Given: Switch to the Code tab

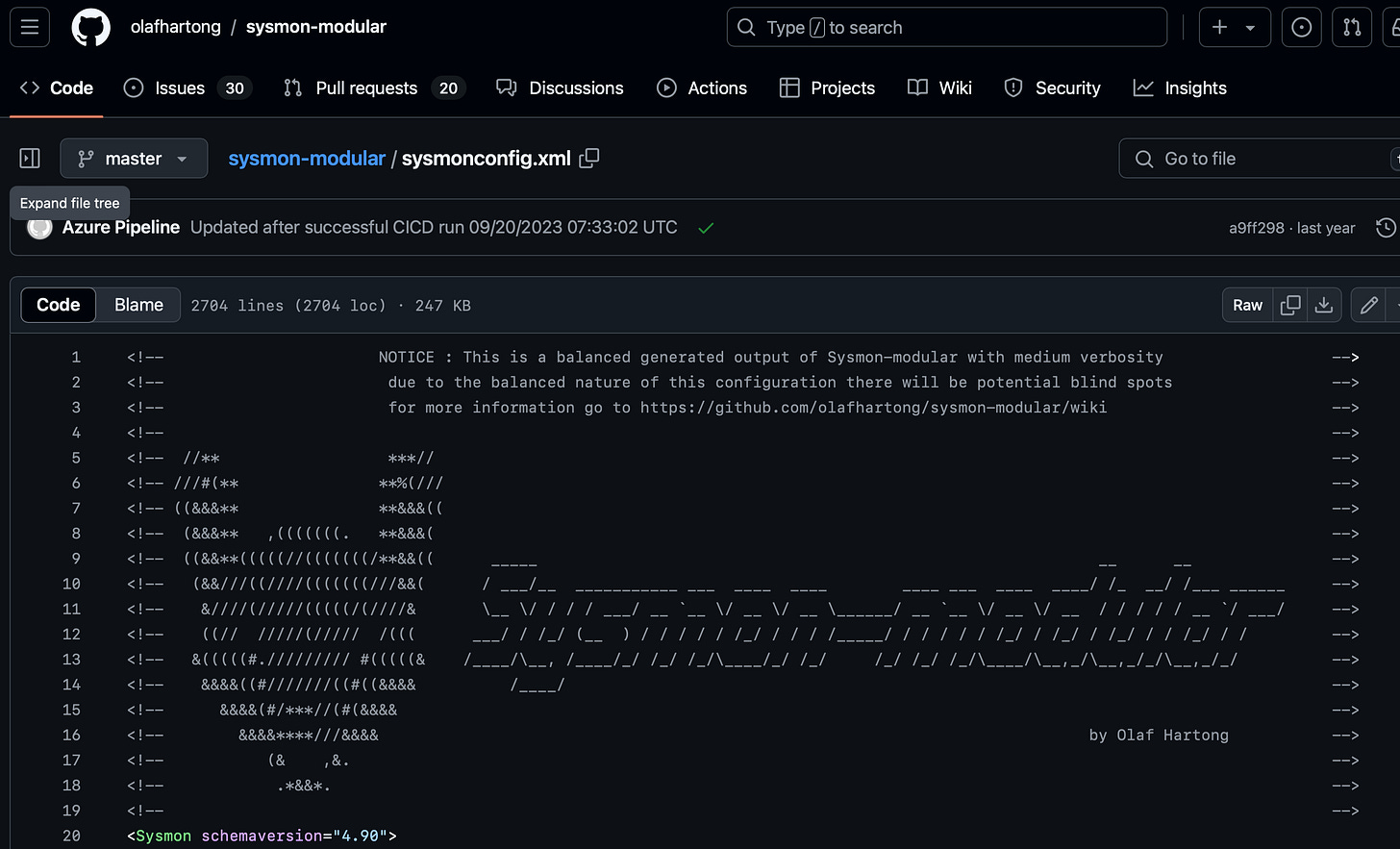Looking at the screenshot, I should 57,87.
